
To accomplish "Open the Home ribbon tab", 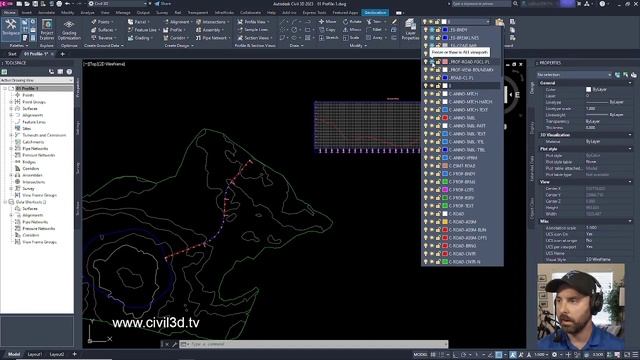I will [9, 13].
